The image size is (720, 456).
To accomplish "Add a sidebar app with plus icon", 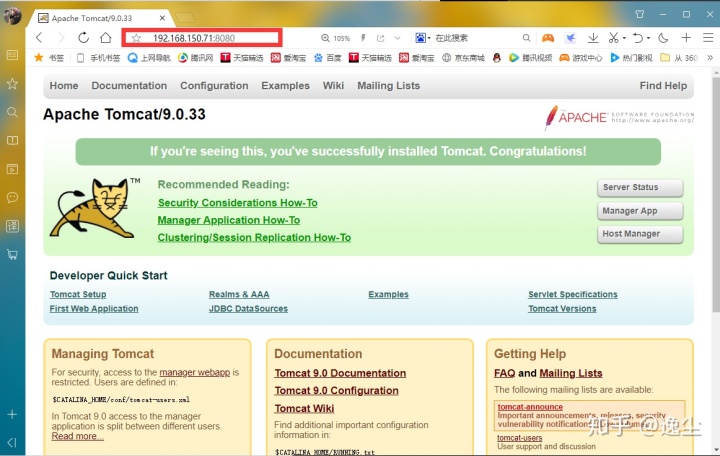I will (12, 414).
